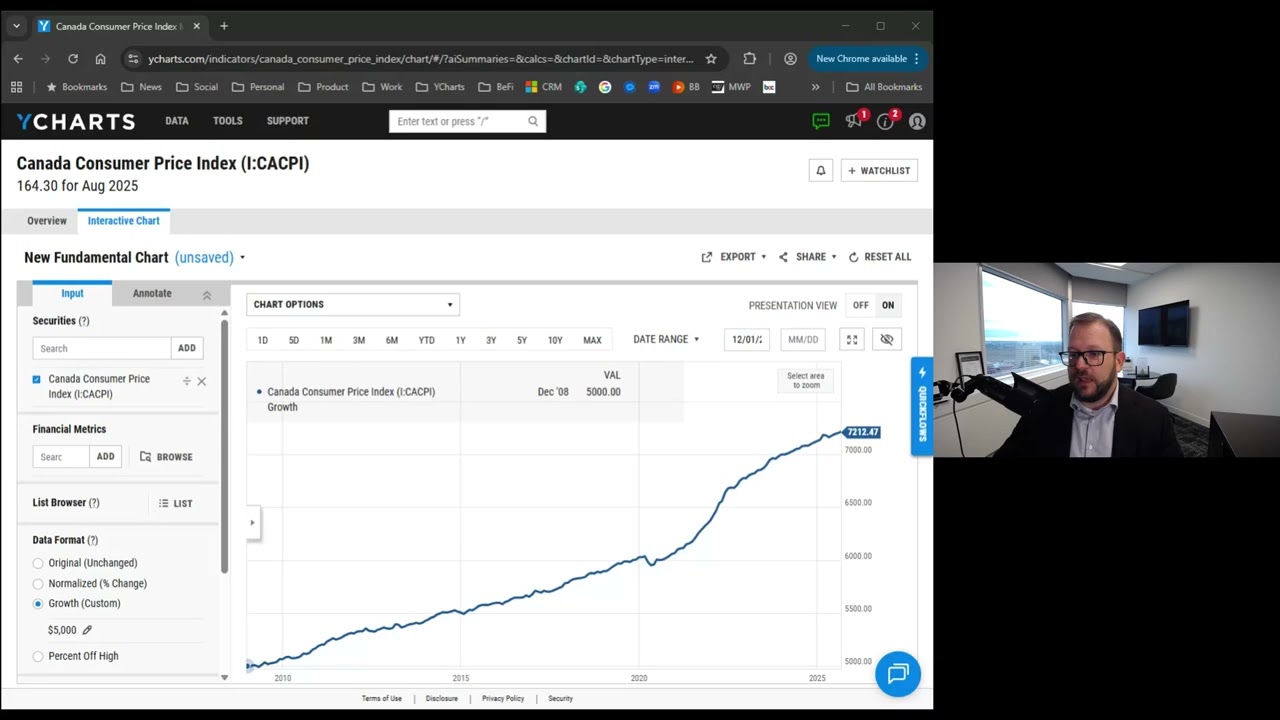Open Chrome profile icon
Viewport: 1280px width, 720px height.
790,59
